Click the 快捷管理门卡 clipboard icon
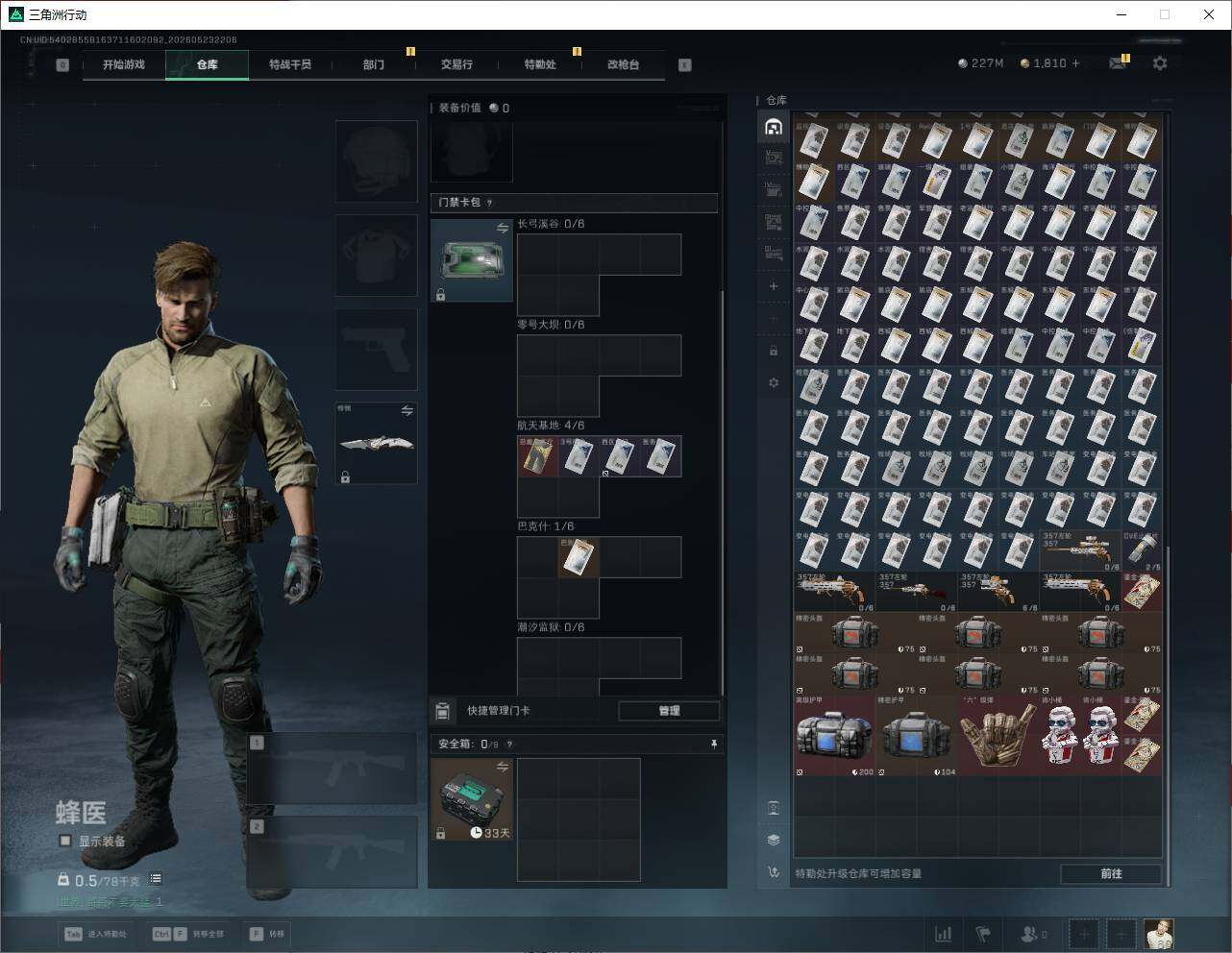The image size is (1232, 953). pyautogui.click(x=443, y=711)
